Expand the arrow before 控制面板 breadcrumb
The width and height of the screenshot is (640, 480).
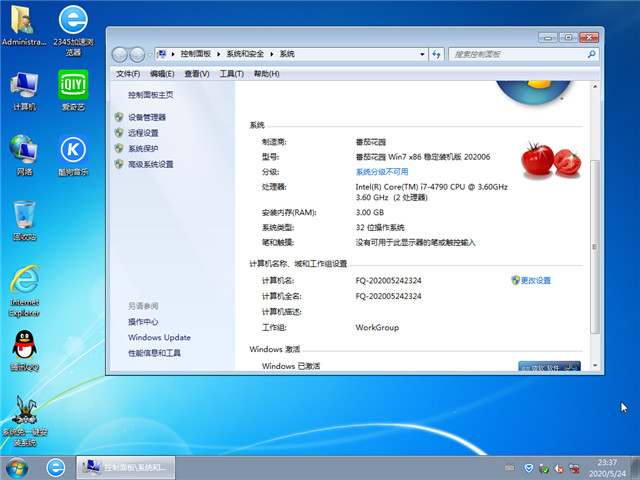(173, 54)
